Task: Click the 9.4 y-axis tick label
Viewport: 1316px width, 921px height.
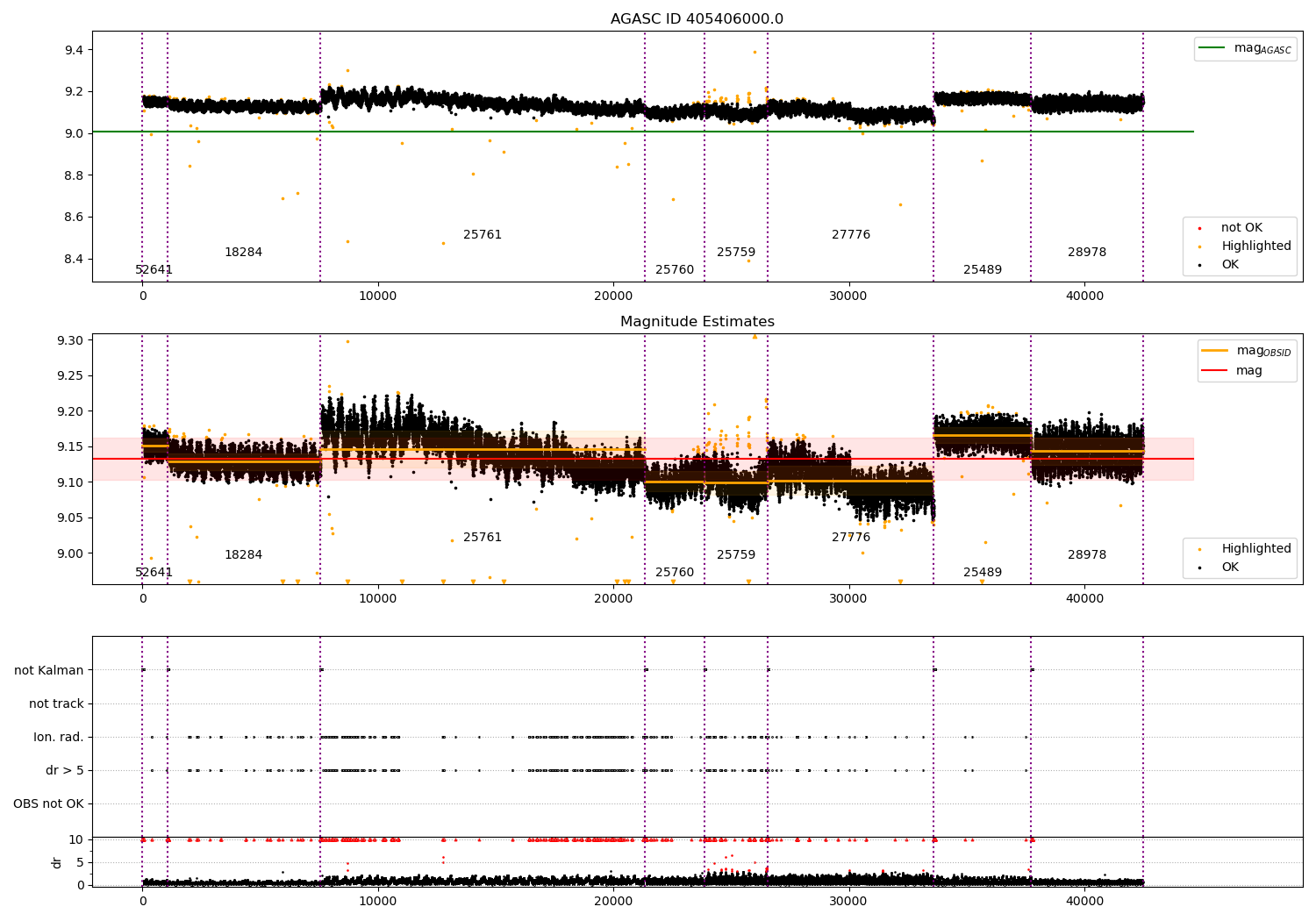Action: click(x=74, y=50)
